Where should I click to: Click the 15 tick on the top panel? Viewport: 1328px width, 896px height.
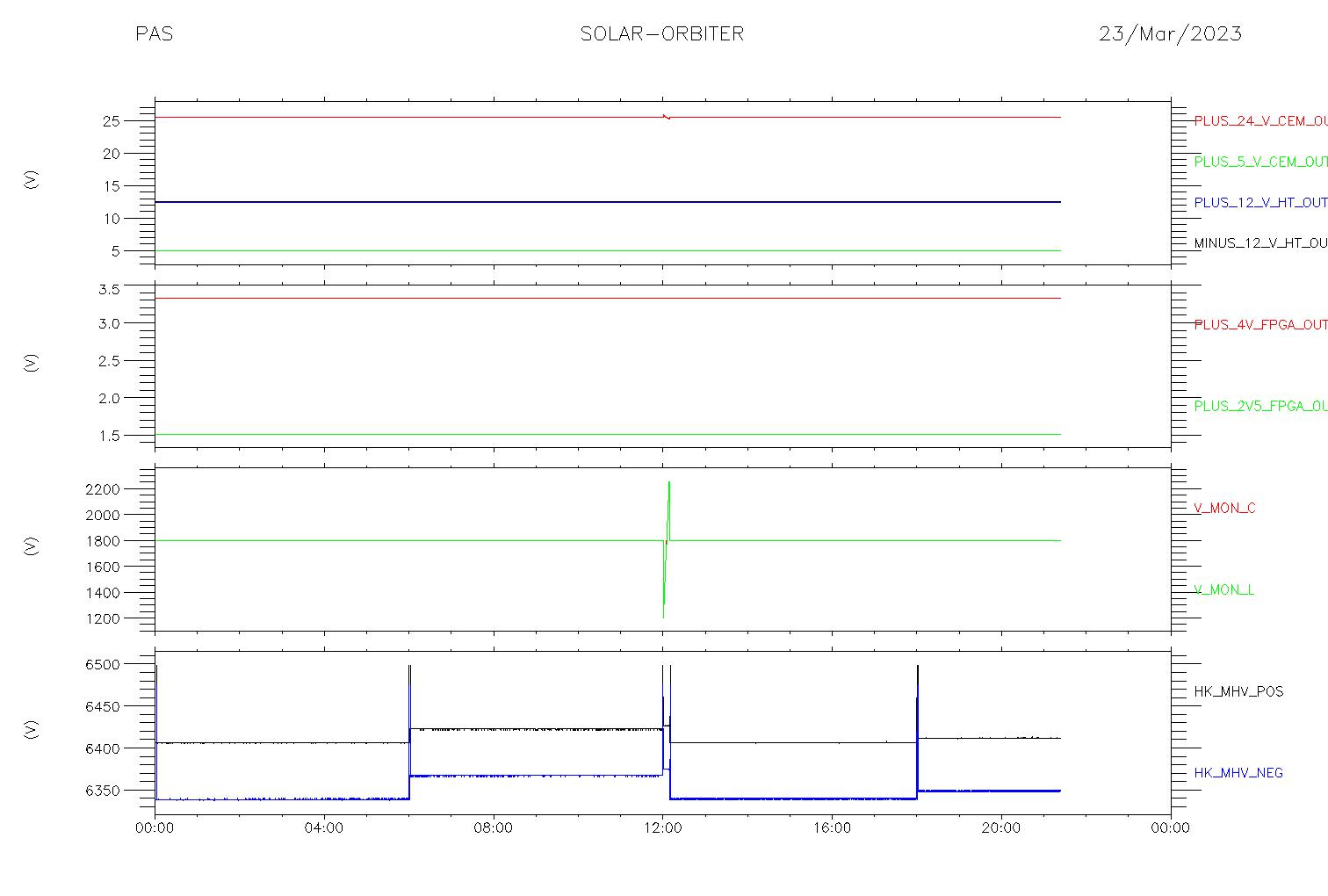tap(112, 186)
